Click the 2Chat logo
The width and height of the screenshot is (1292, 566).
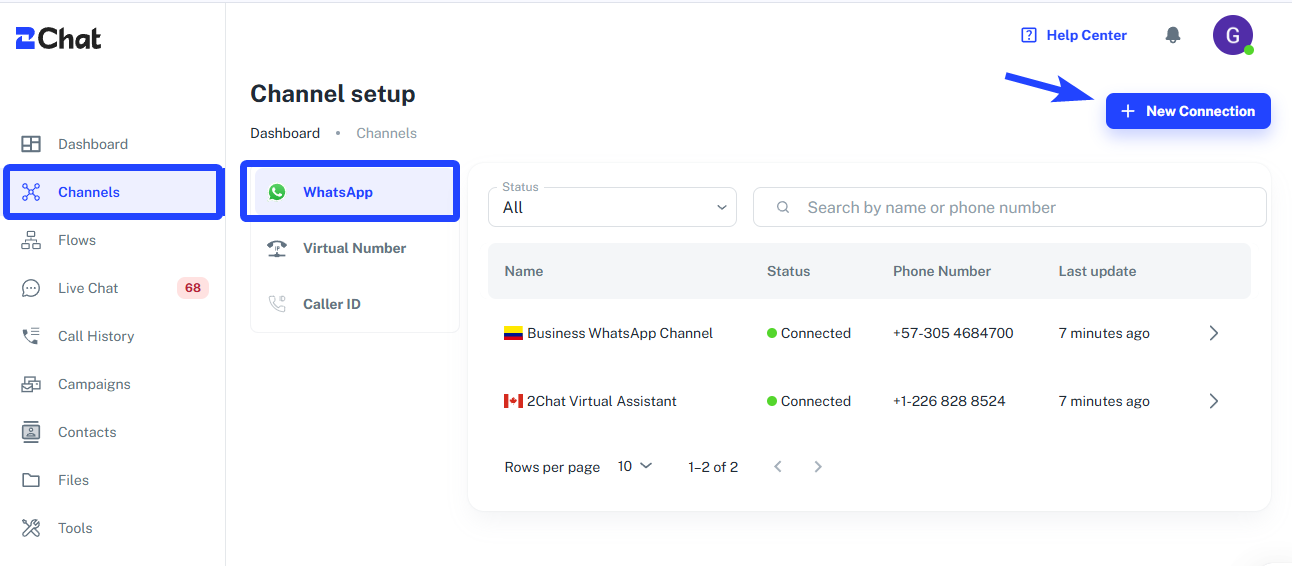tap(58, 38)
